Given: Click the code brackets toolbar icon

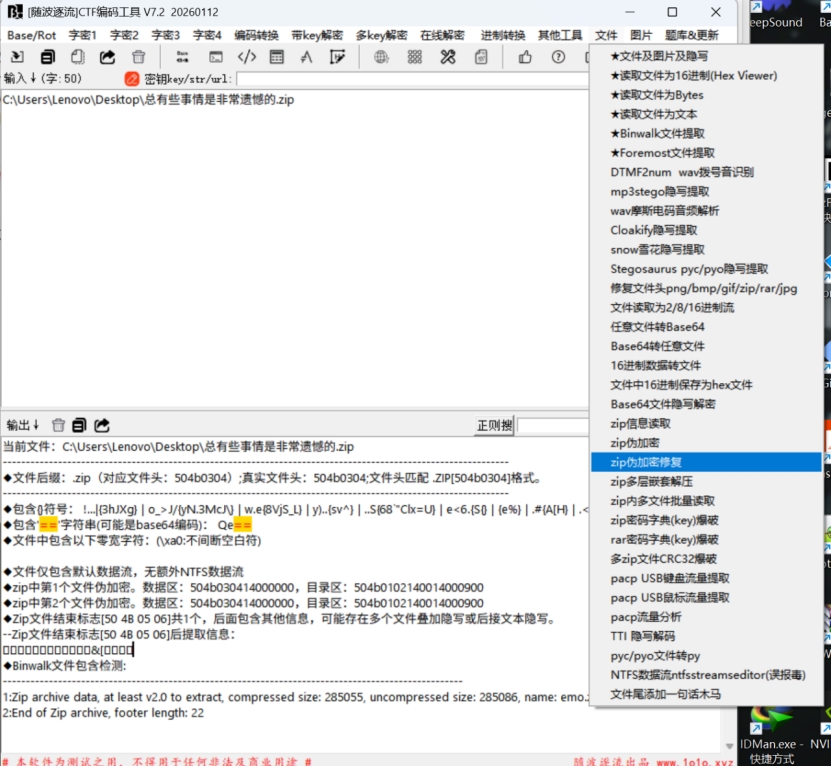Looking at the screenshot, I should tap(246, 57).
